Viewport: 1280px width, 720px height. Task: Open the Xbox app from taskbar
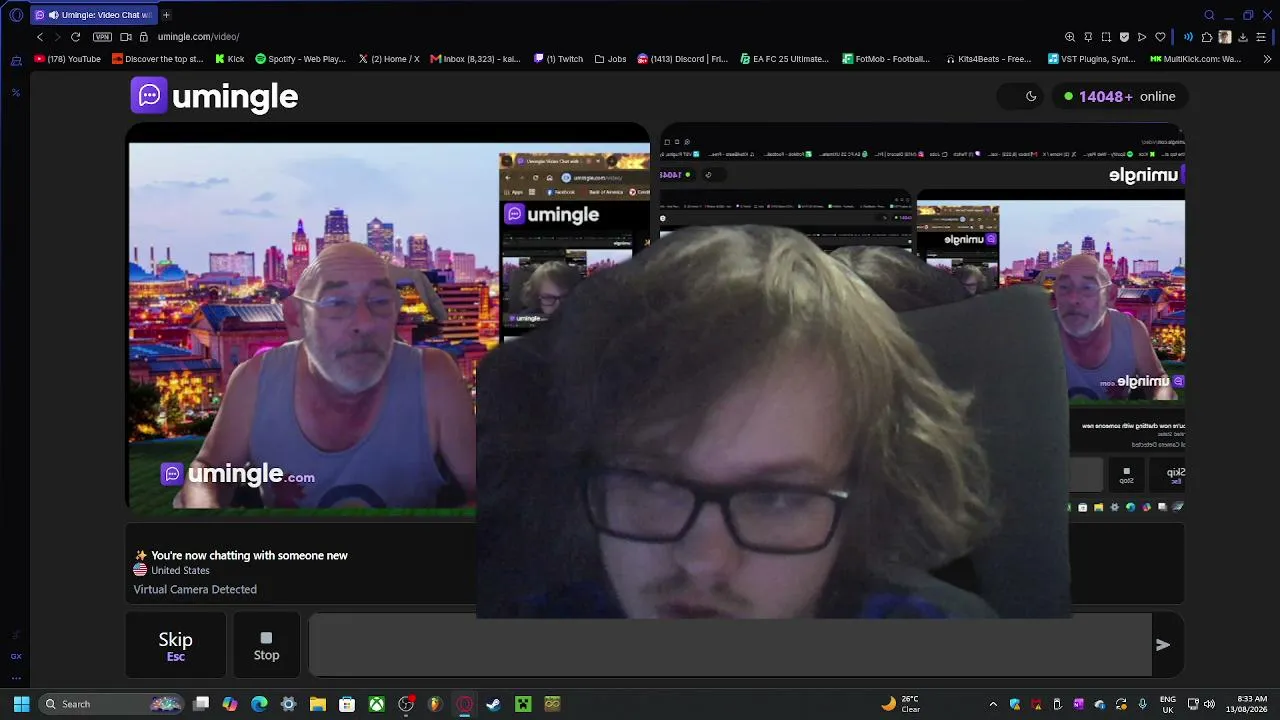point(376,704)
